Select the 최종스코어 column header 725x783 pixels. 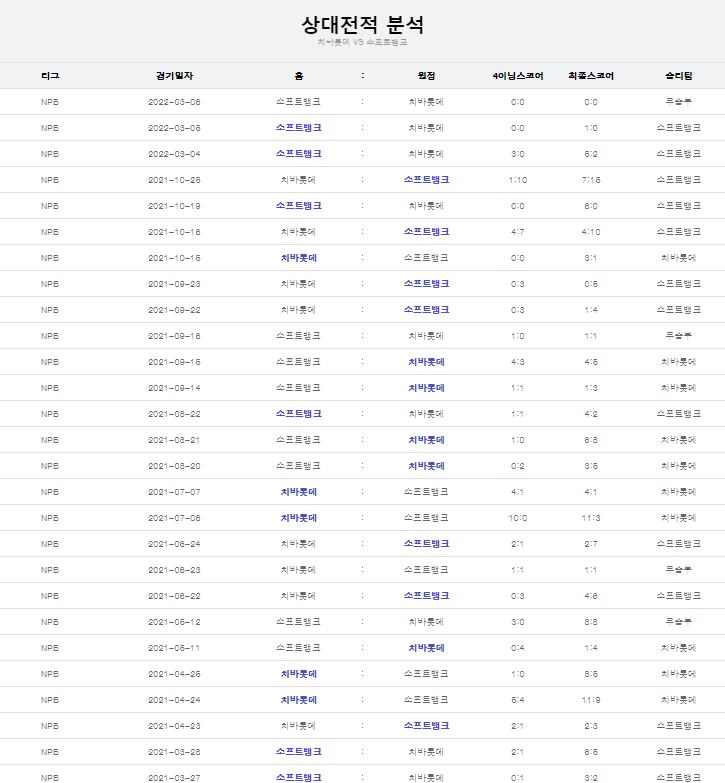591,75
